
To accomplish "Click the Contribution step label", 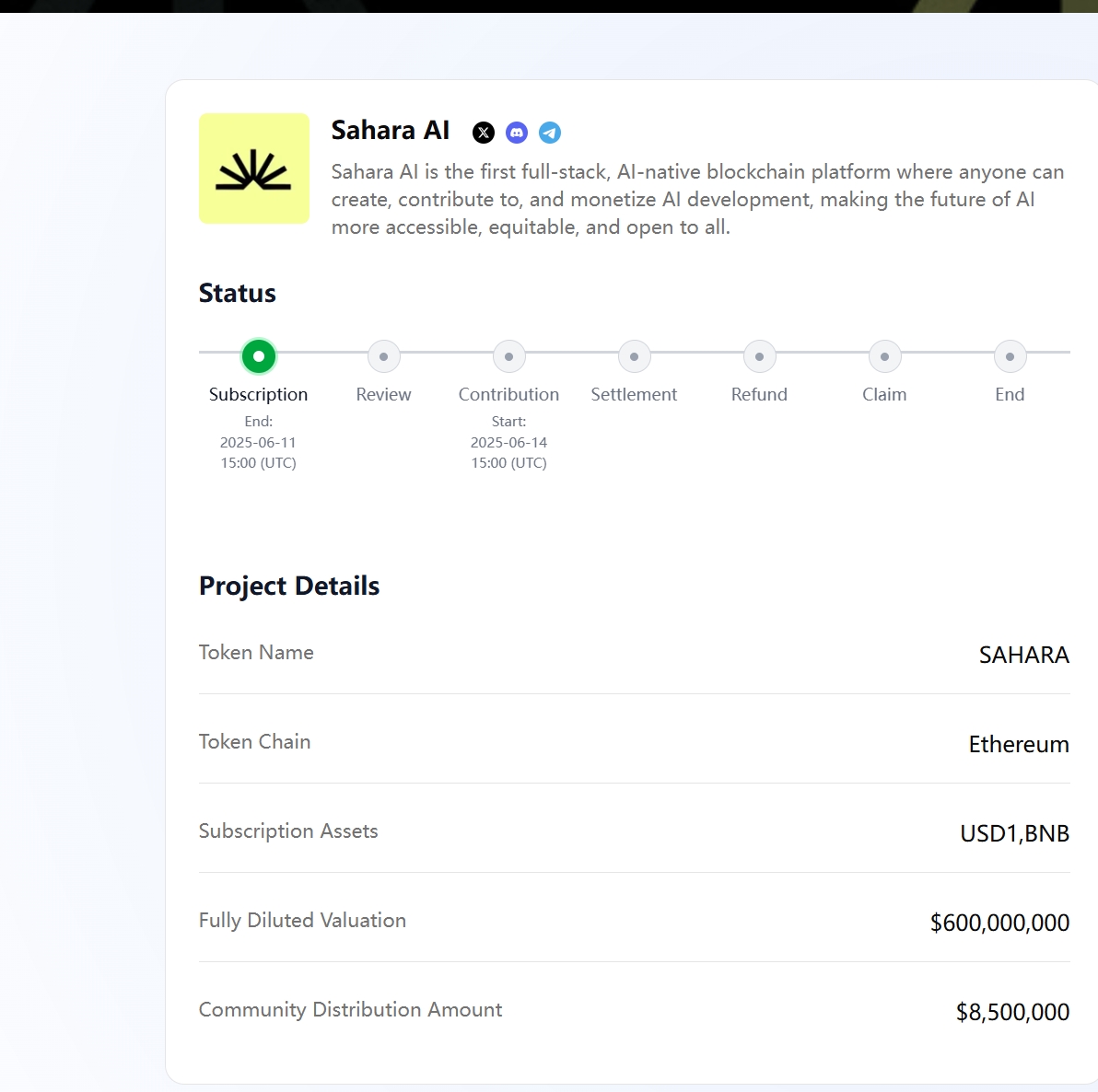I will pos(509,395).
